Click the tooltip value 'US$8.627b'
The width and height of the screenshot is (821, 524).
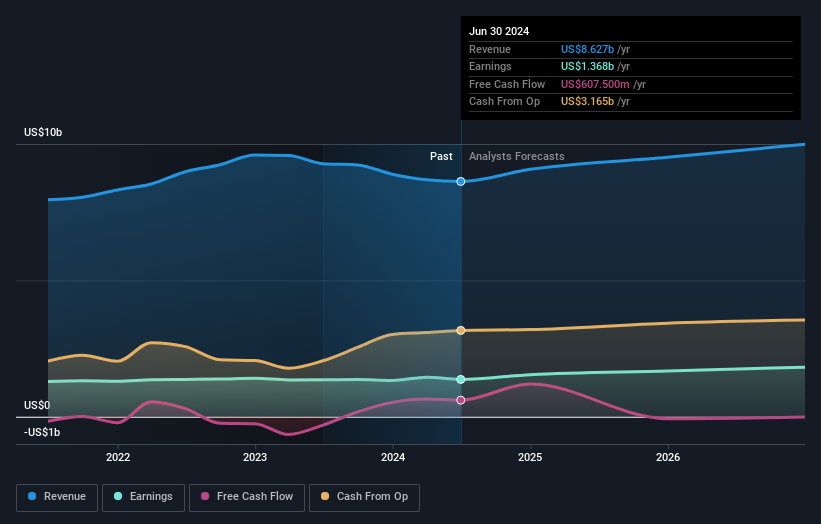[587, 49]
